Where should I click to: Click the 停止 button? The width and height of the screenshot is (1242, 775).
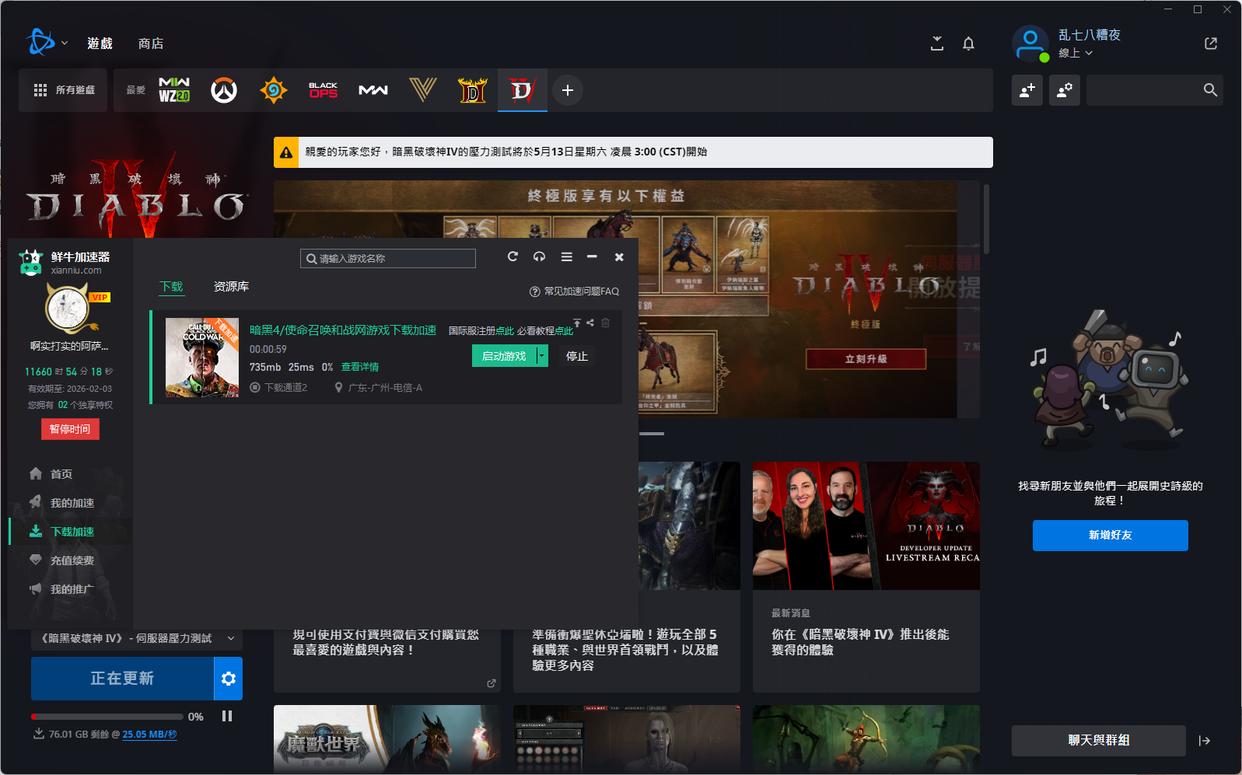(x=577, y=356)
